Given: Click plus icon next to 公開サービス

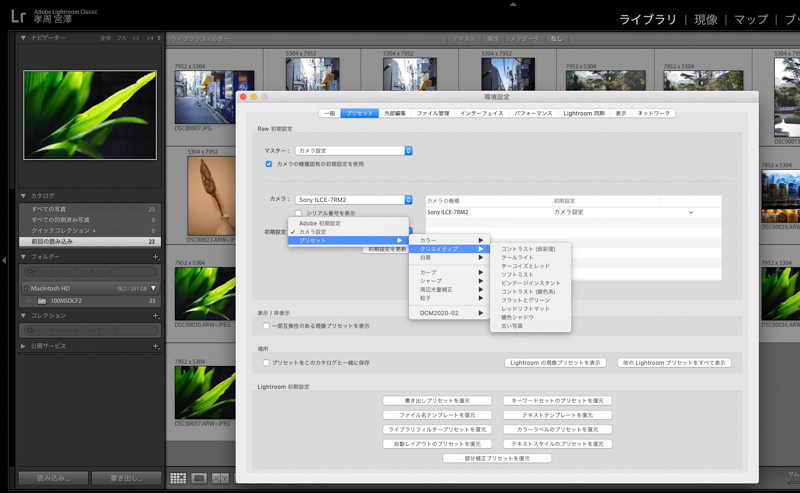Looking at the screenshot, I should point(155,346).
